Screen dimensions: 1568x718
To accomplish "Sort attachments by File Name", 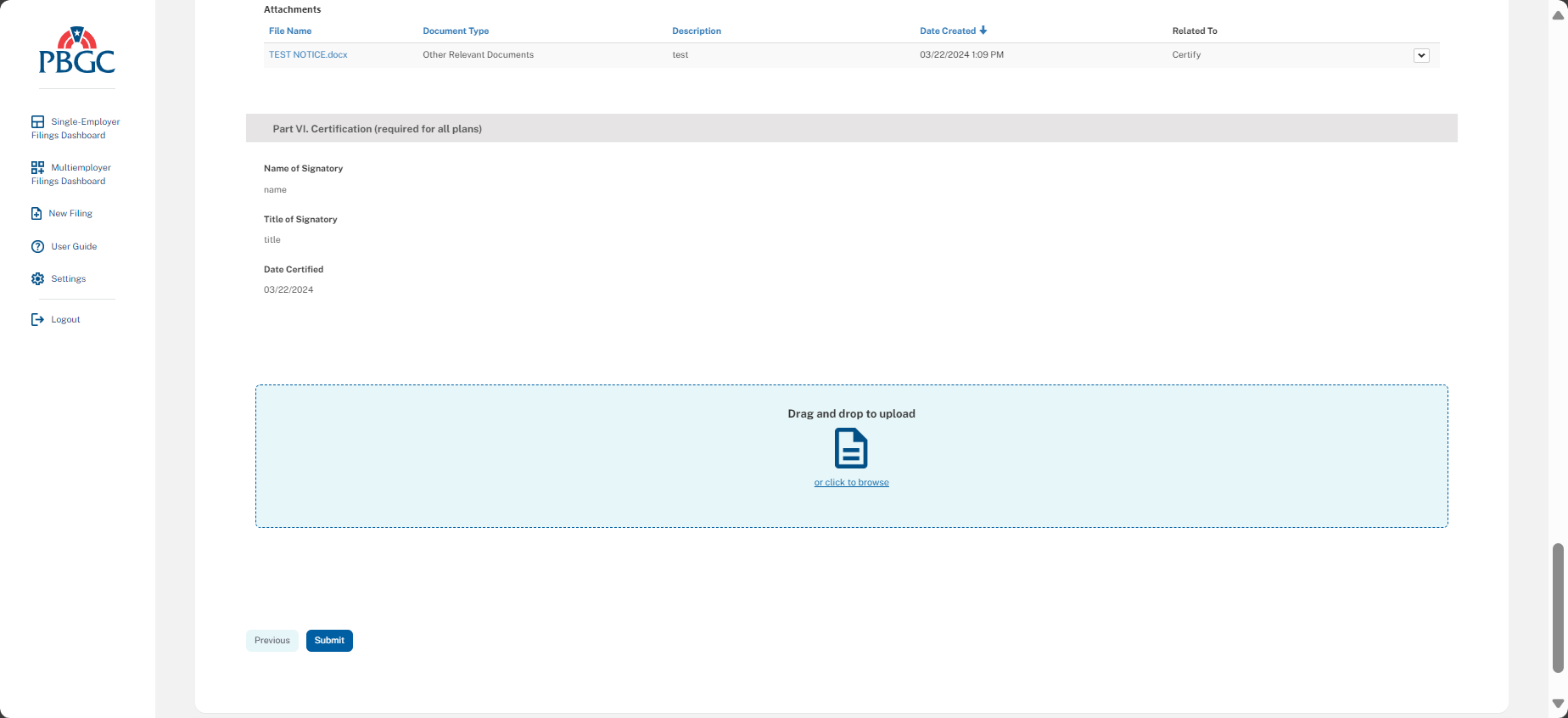I will [290, 31].
